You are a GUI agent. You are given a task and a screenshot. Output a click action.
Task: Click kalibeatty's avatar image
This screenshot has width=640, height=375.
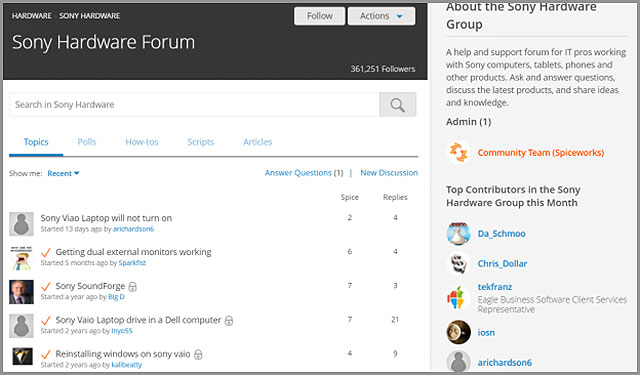point(21,357)
